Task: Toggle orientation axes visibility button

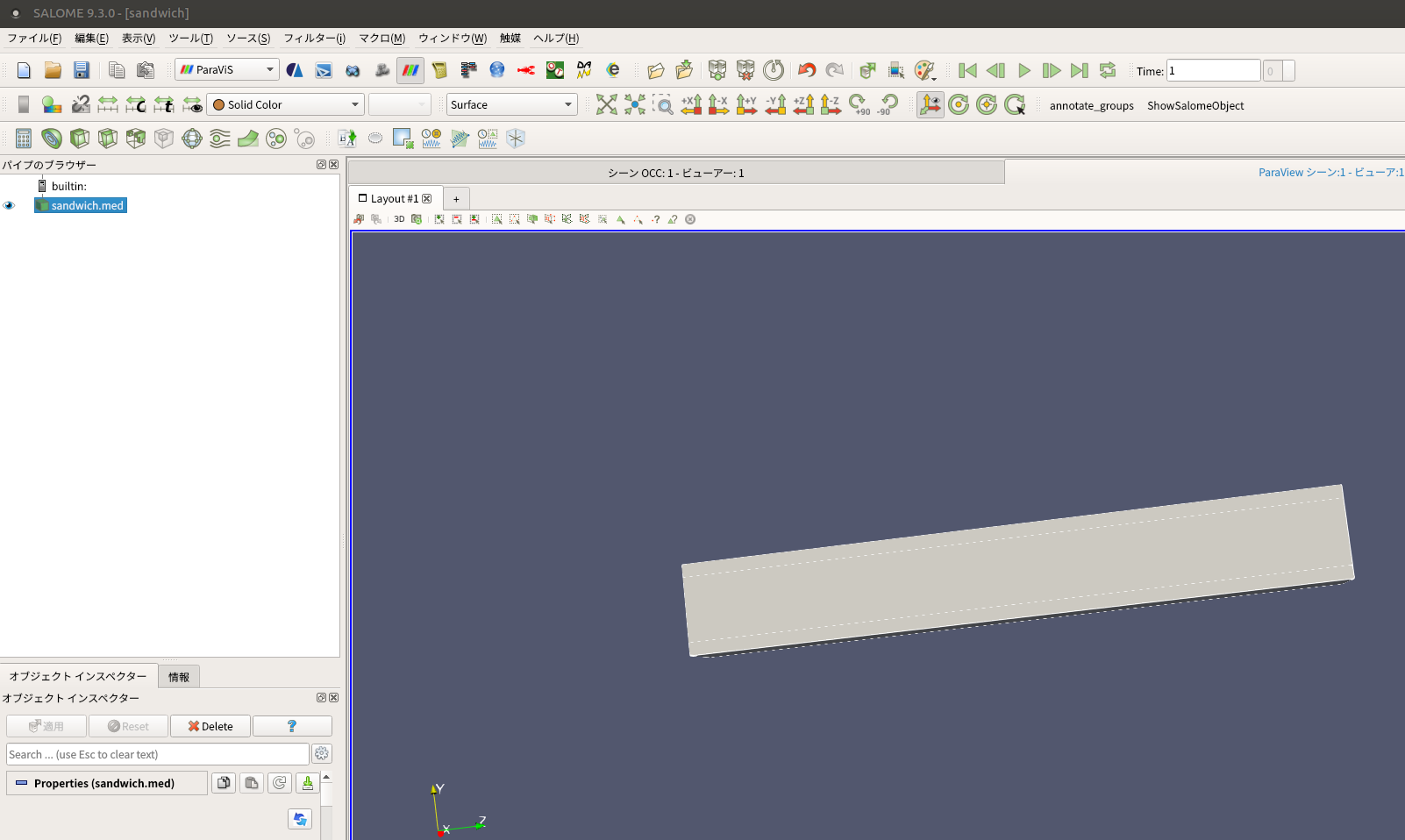Action: tap(931, 104)
